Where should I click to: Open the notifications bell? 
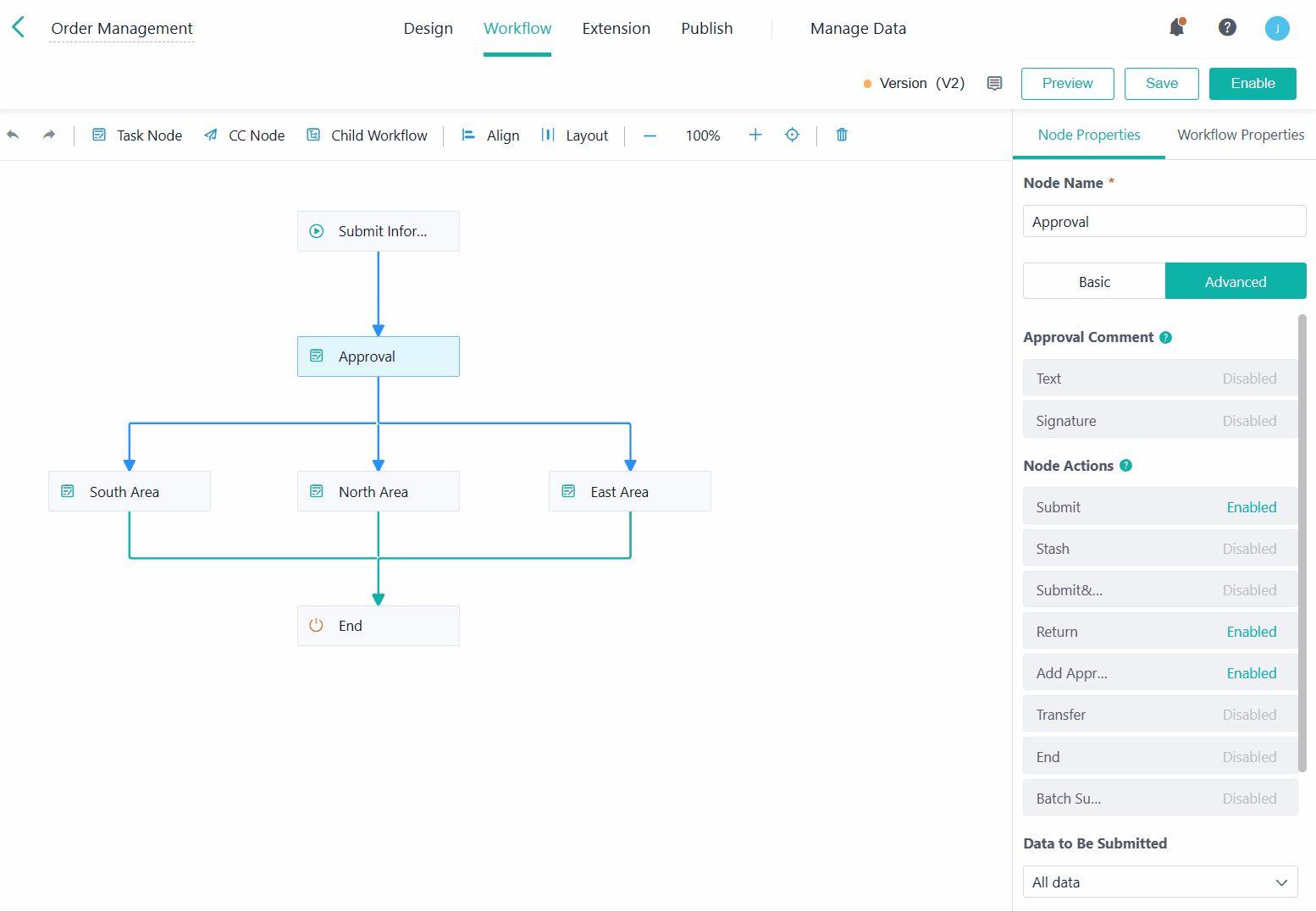coord(1176,27)
